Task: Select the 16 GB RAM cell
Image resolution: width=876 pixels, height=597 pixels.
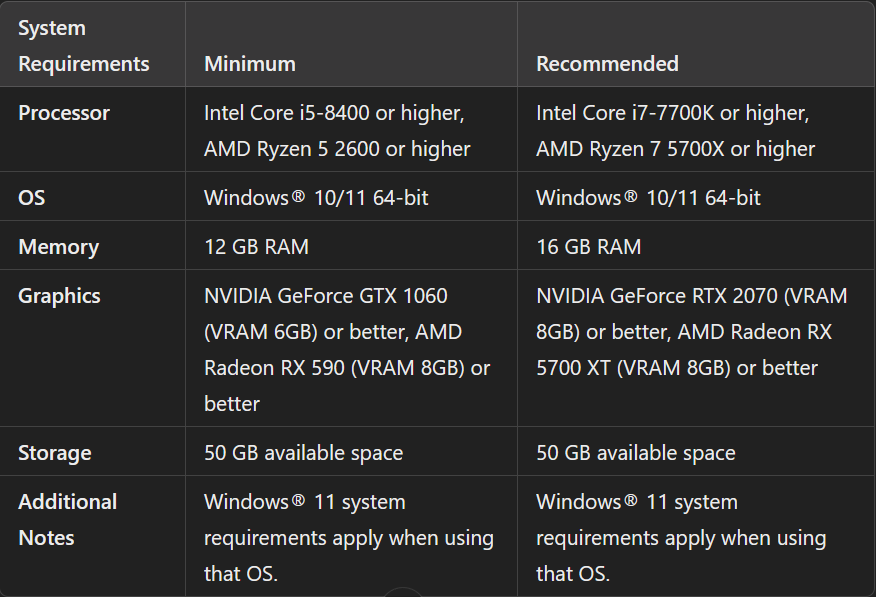Action: click(589, 247)
